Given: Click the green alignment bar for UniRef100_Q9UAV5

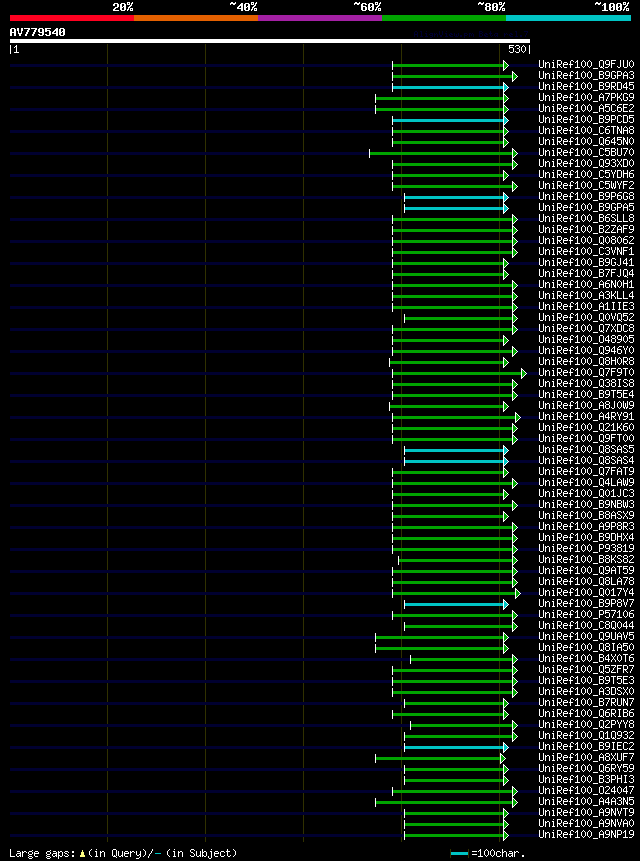Looking at the screenshot, I should tap(440, 637).
